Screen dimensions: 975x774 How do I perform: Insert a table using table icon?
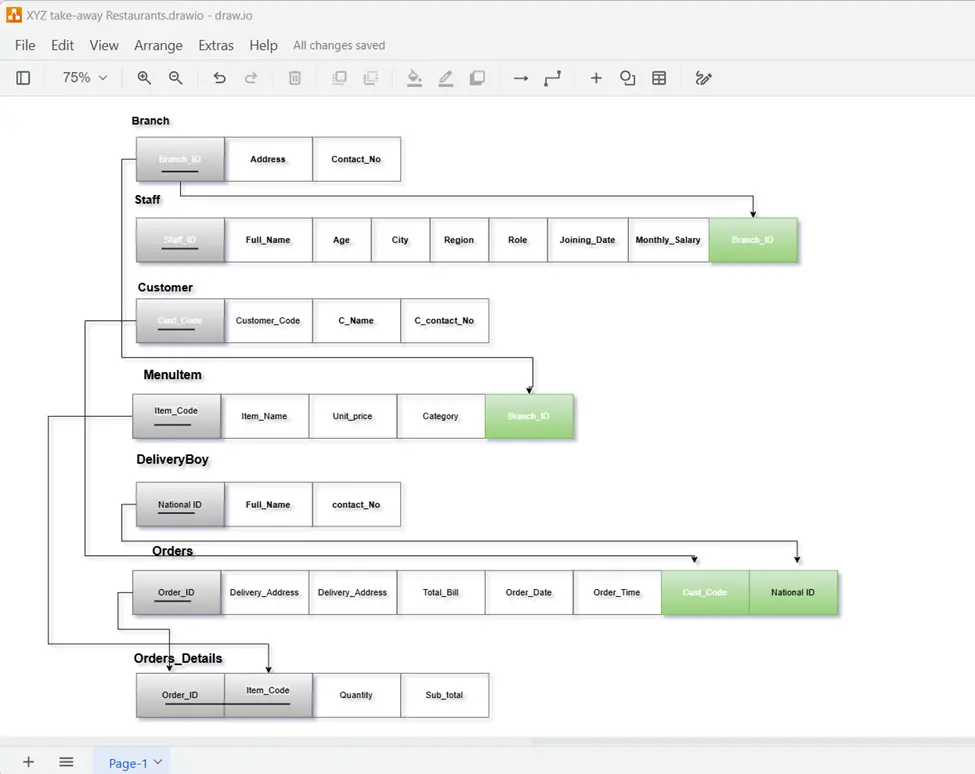tap(659, 78)
